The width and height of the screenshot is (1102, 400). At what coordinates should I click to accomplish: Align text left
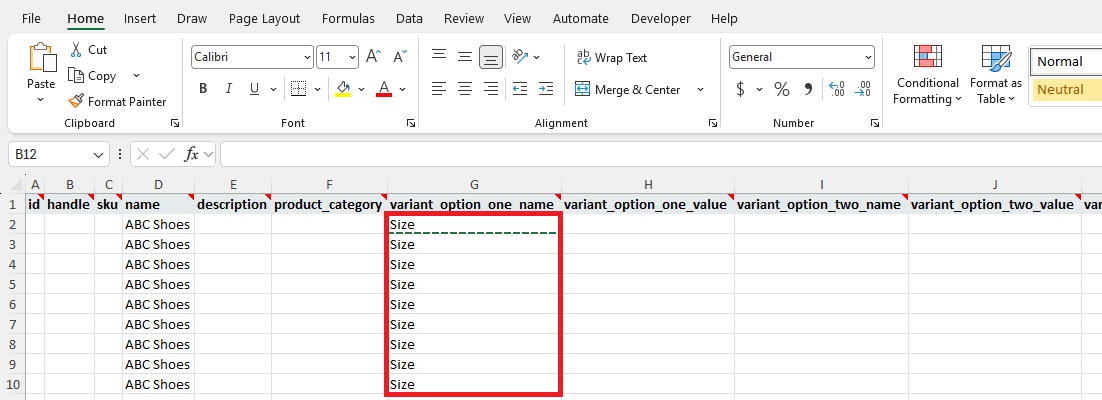click(x=439, y=89)
